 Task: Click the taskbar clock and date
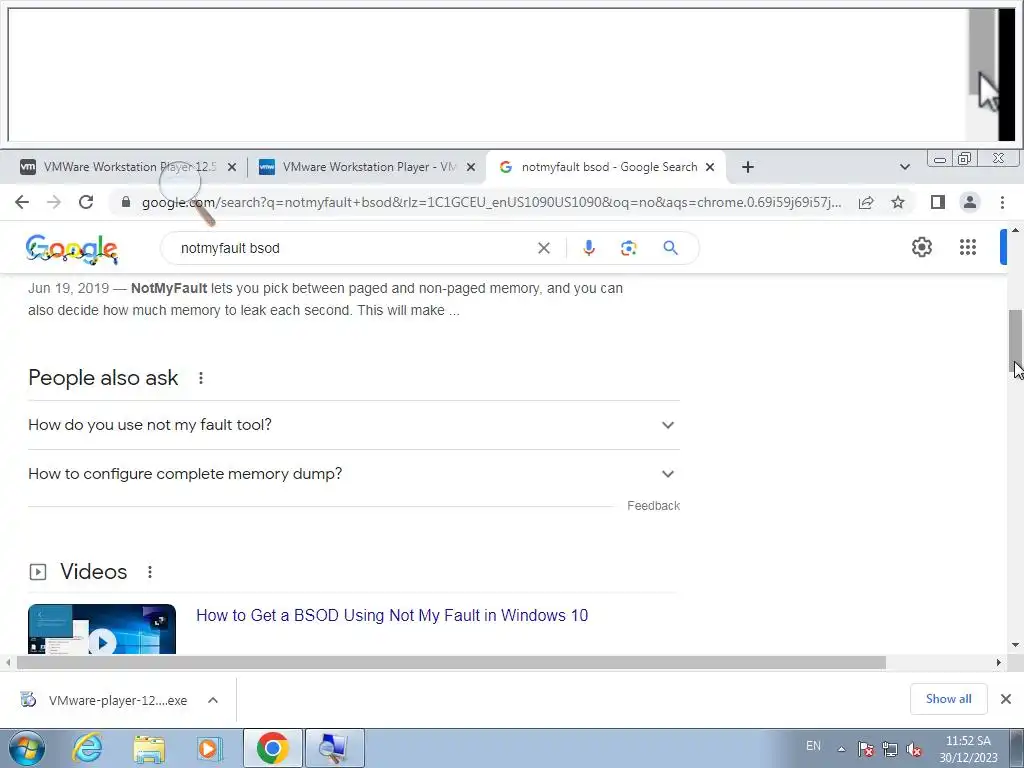coord(968,749)
